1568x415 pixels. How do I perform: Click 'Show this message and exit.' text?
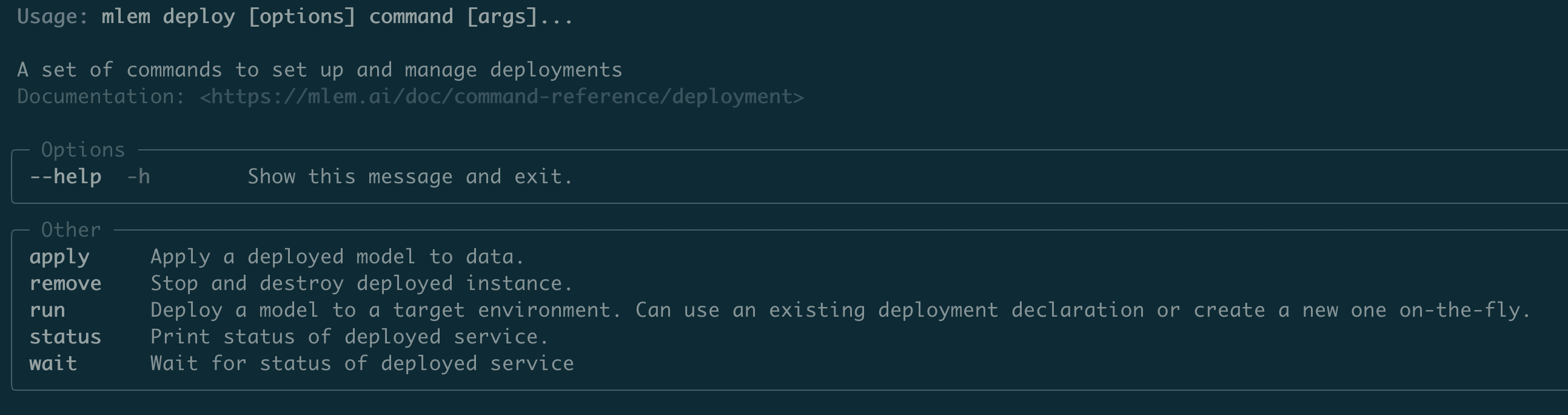(x=410, y=177)
